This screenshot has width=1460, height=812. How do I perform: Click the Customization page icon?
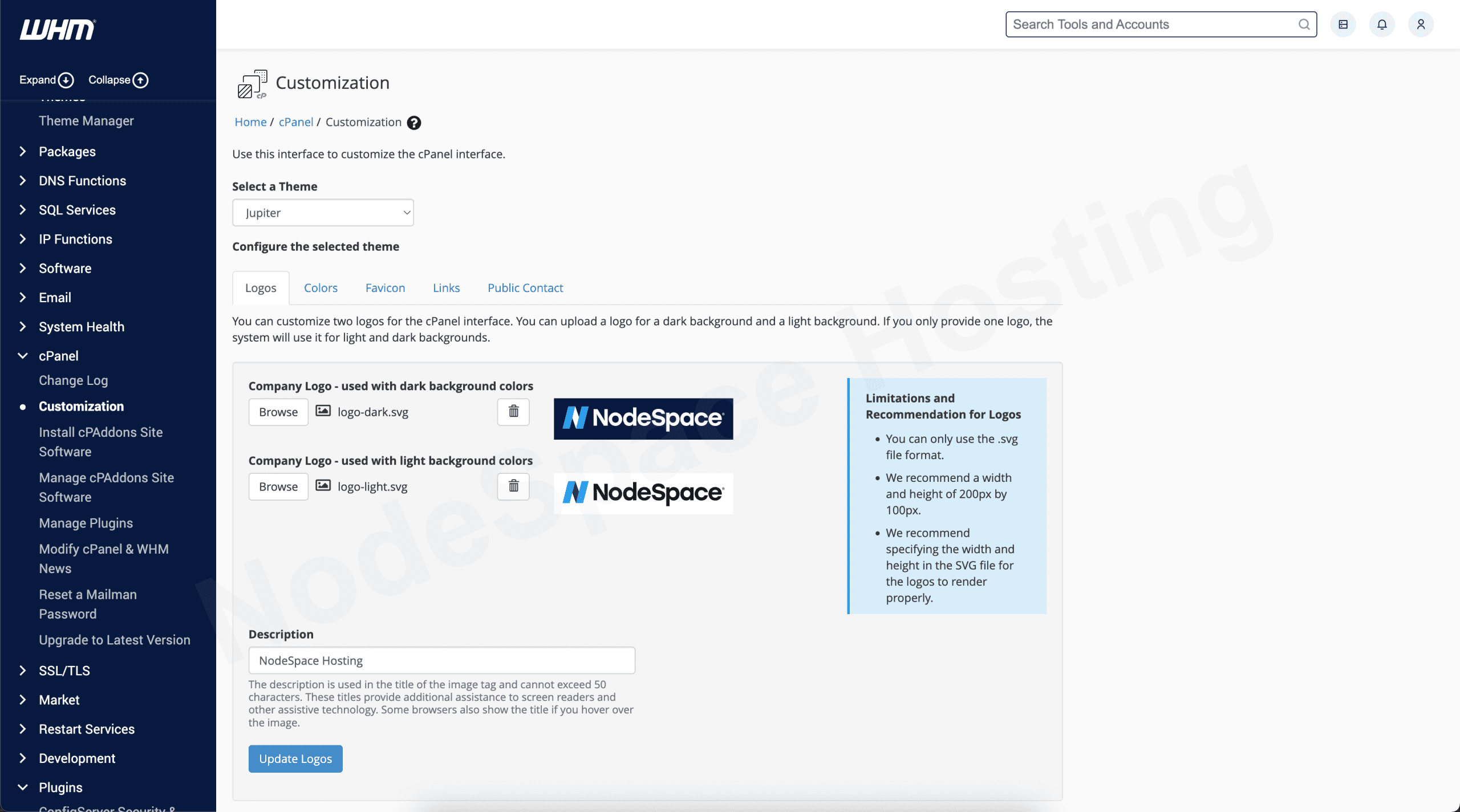252,84
